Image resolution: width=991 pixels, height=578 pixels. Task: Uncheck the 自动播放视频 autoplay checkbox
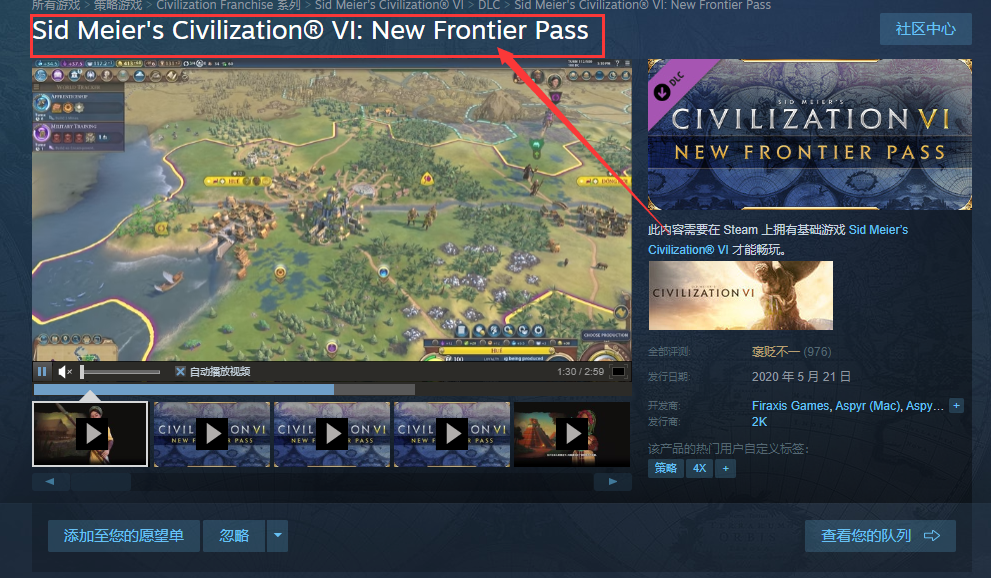point(180,371)
